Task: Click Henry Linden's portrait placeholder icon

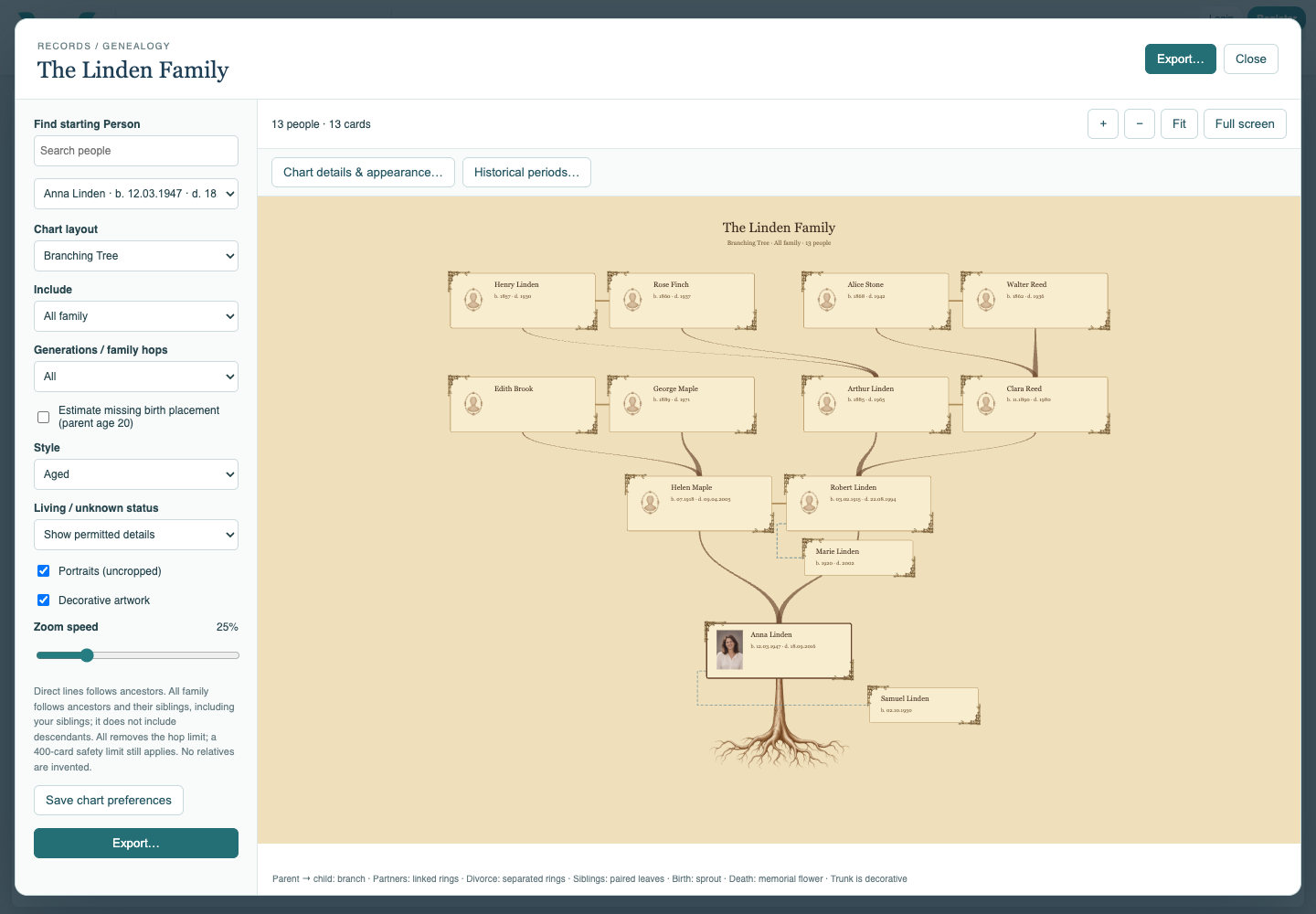Action: [473, 300]
